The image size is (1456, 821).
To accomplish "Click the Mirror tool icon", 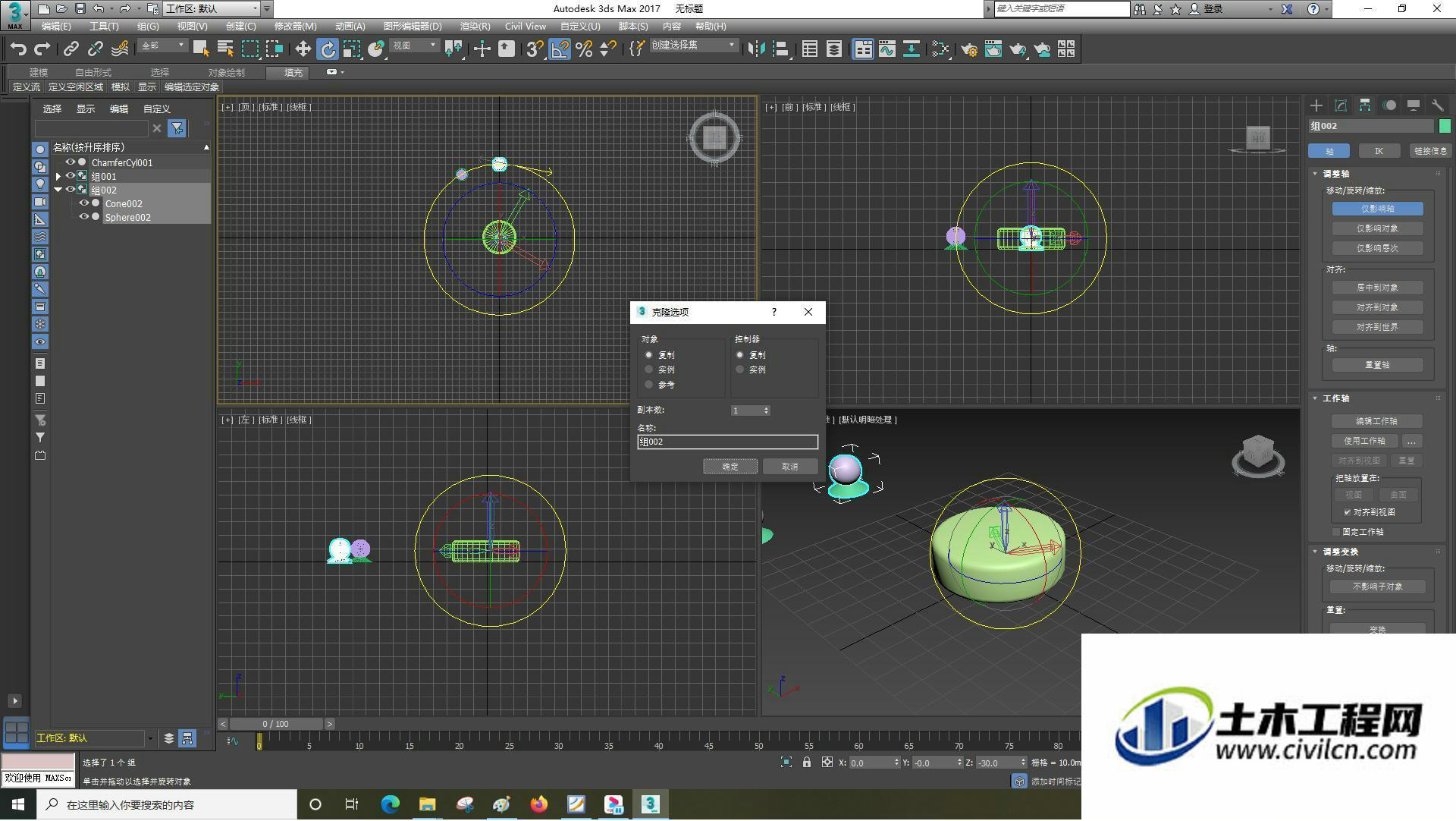I will point(756,49).
